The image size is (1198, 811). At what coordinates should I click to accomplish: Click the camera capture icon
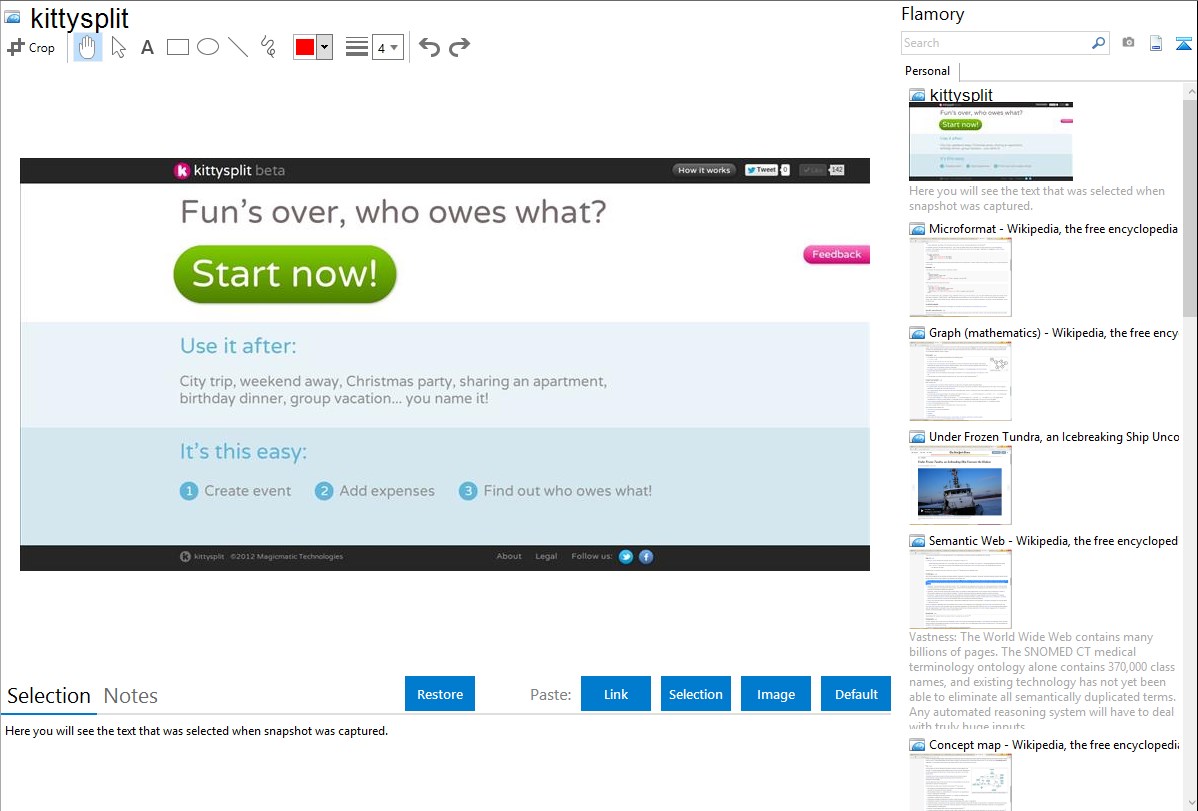[x=1128, y=43]
